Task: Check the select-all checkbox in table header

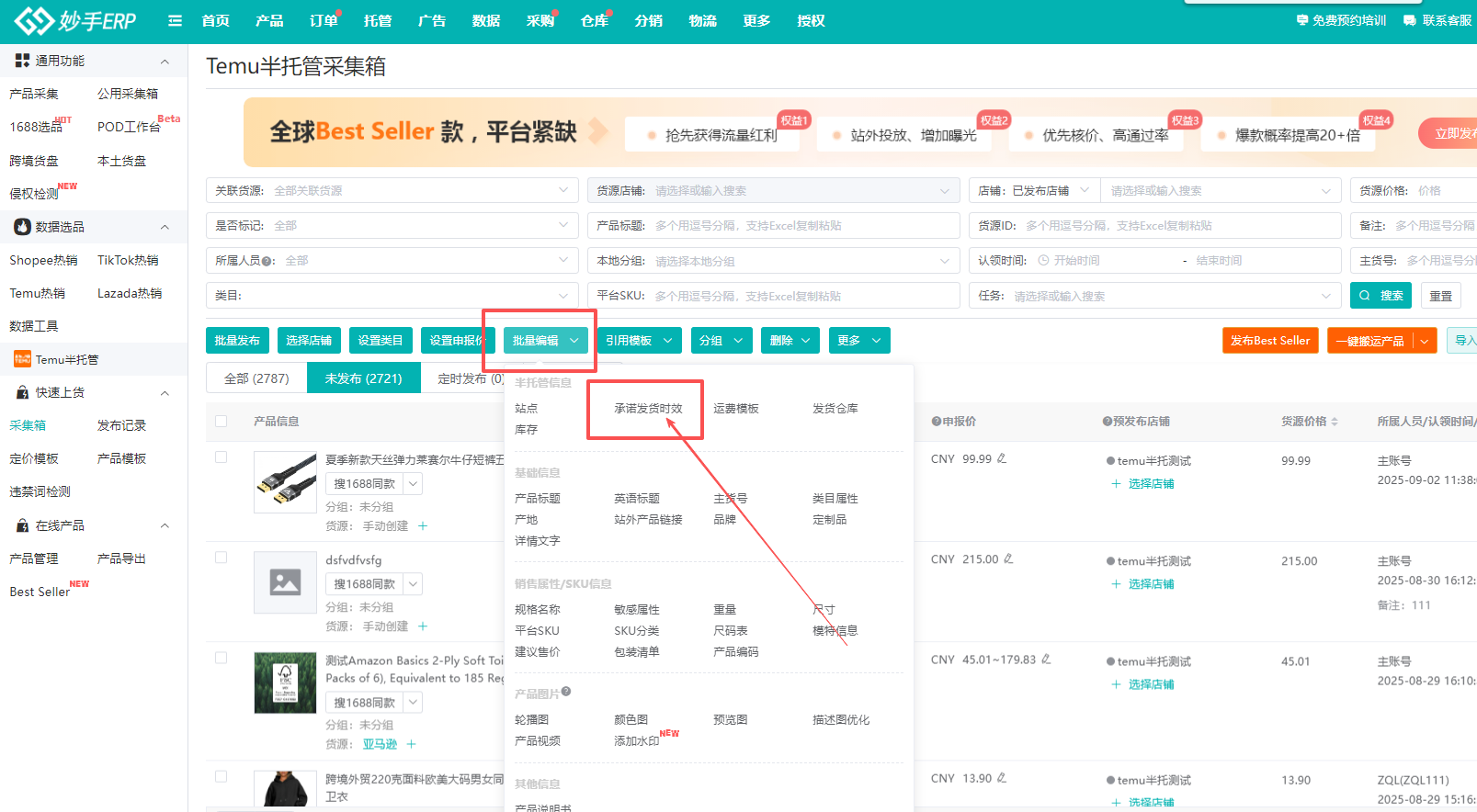Action: click(221, 421)
